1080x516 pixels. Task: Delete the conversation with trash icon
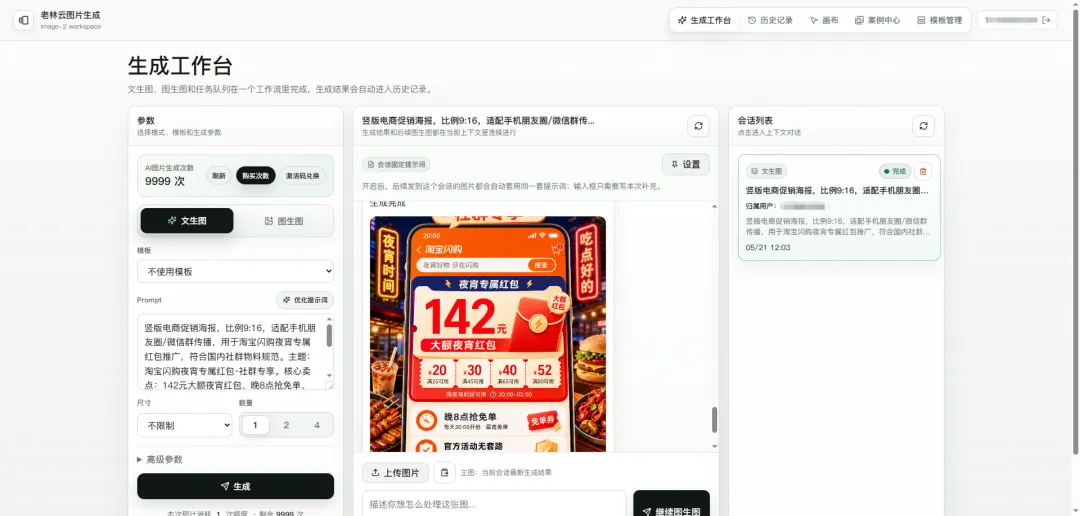pyautogui.click(x=923, y=171)
